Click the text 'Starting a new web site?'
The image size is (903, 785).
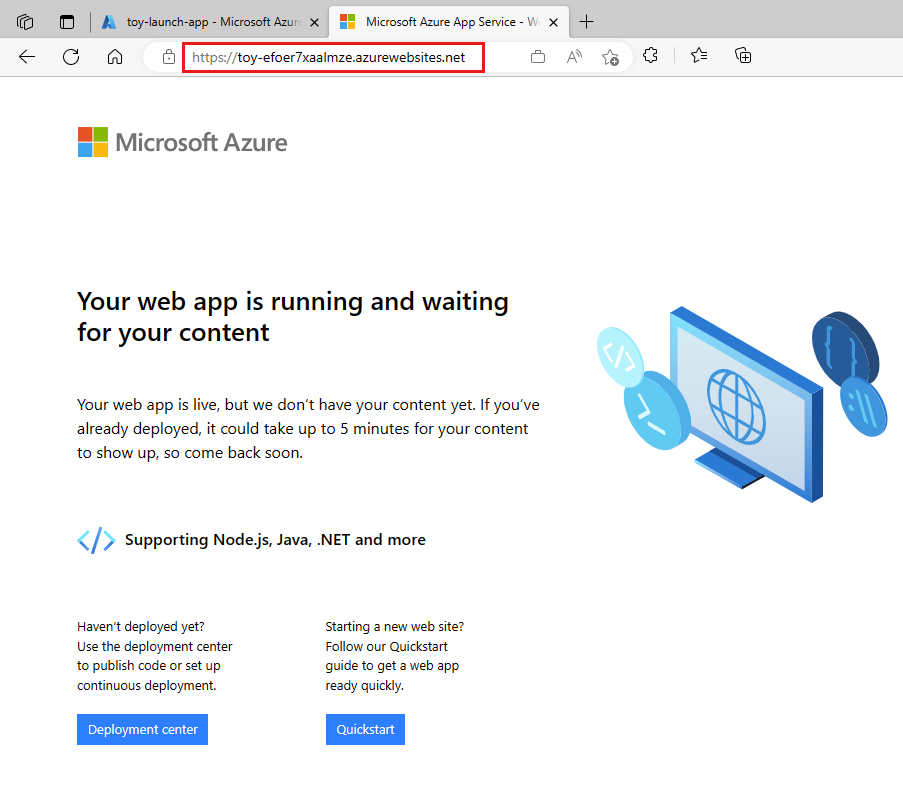tap(394, 627)
